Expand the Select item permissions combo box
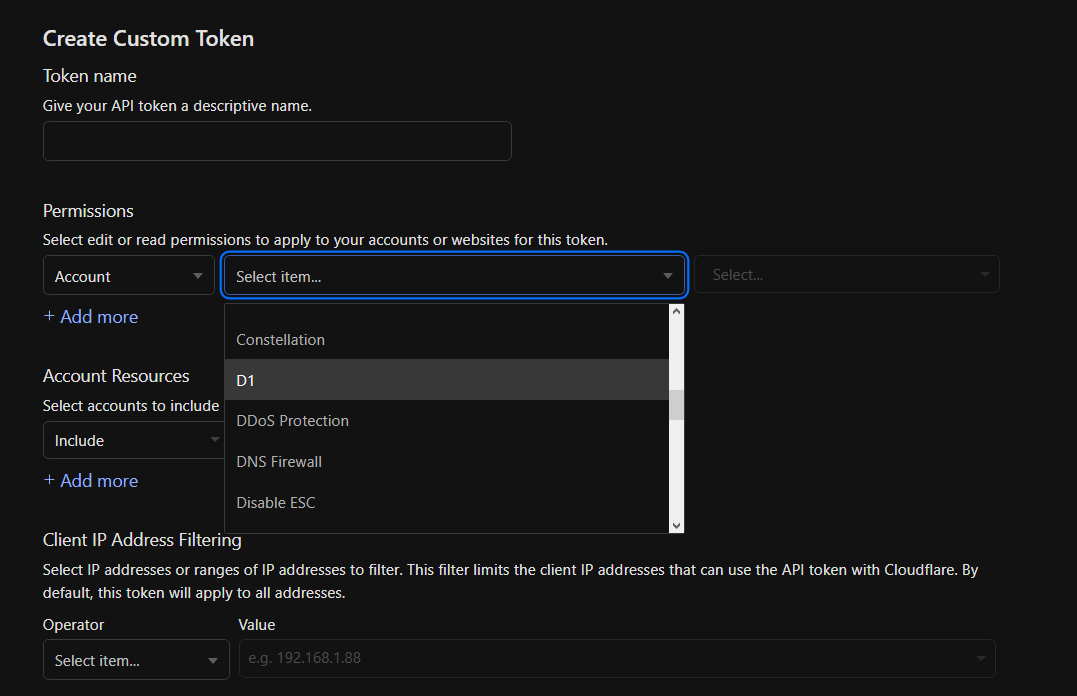The height and width of the screenshot is (696, 1077). coord(454,276)
